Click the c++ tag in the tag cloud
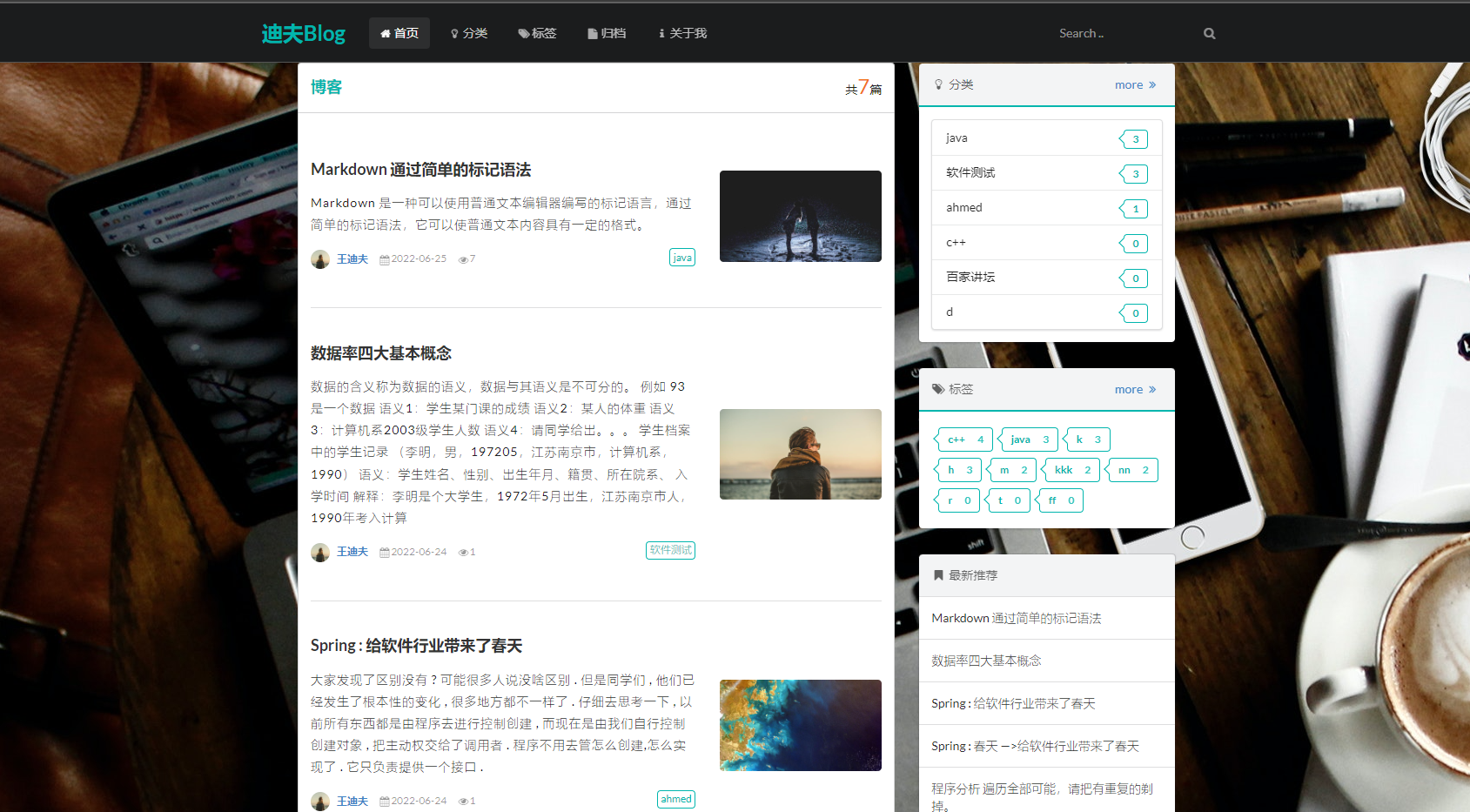 (x=962, y=440)
